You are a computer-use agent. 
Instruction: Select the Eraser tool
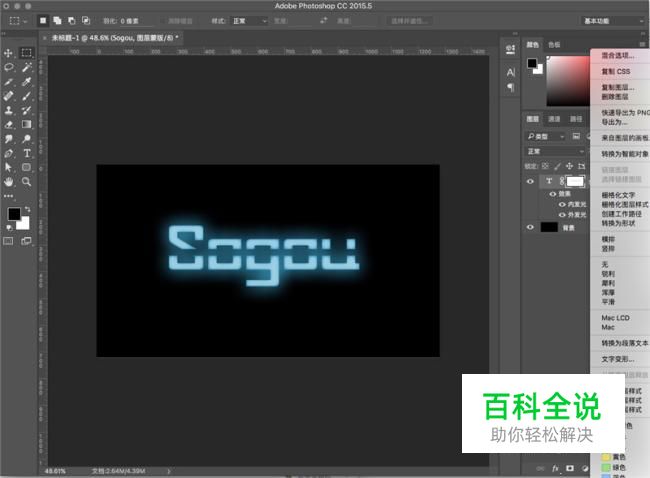pos(8,124)
